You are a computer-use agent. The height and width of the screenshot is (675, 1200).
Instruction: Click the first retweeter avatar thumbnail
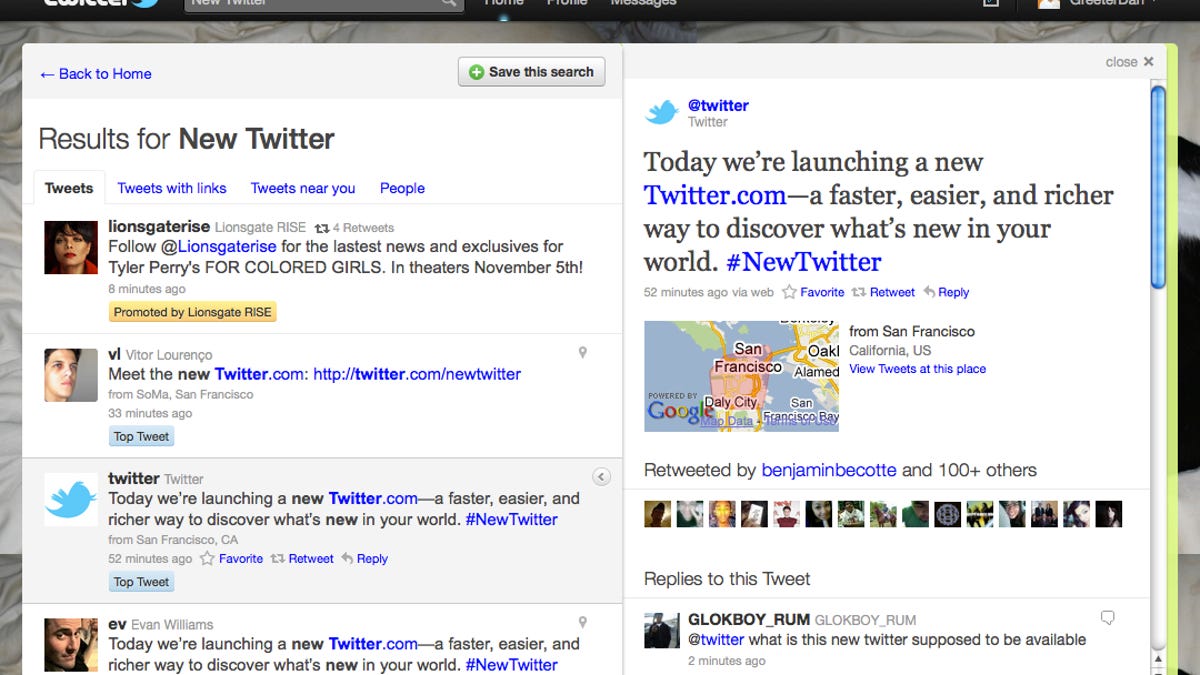(657, 514)
